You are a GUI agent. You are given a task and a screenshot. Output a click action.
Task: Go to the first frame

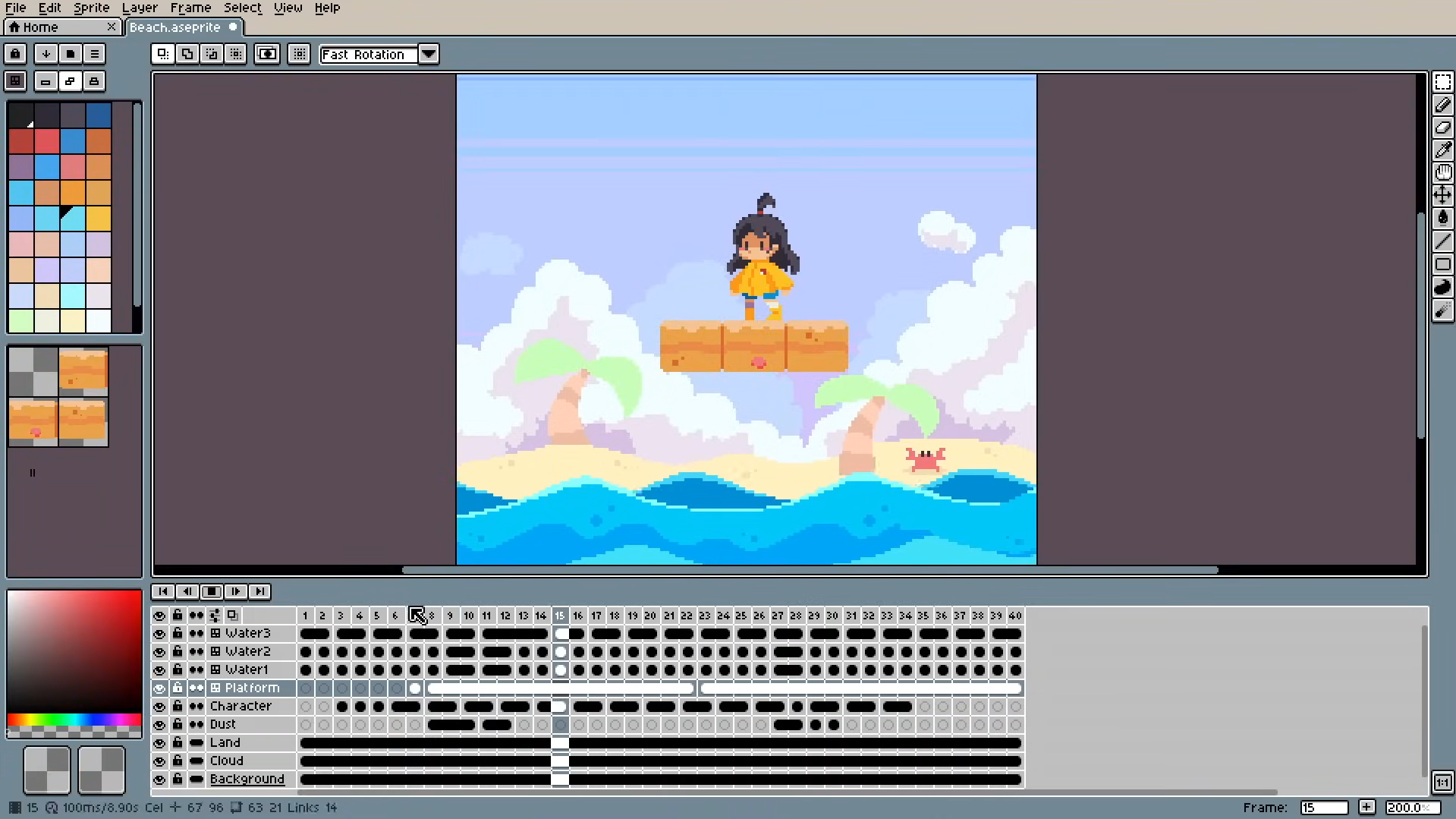pyautogui.click(x=163, y=591)
